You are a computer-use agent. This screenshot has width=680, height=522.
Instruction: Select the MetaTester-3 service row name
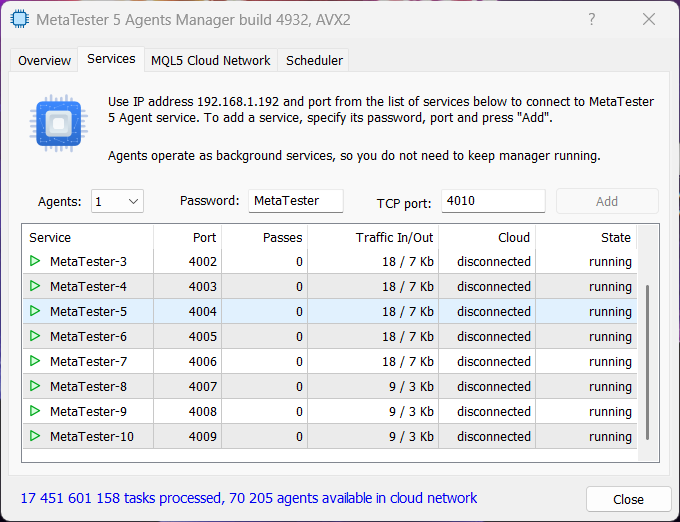[88, 261]
